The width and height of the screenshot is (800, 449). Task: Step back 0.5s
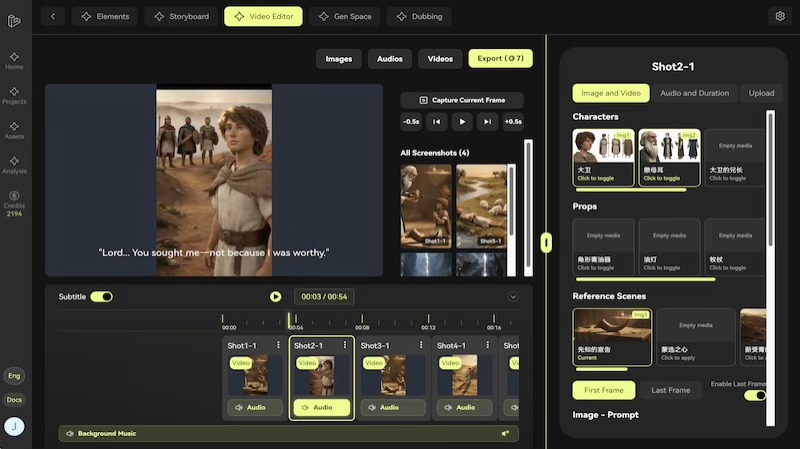(x=411, y=121)
